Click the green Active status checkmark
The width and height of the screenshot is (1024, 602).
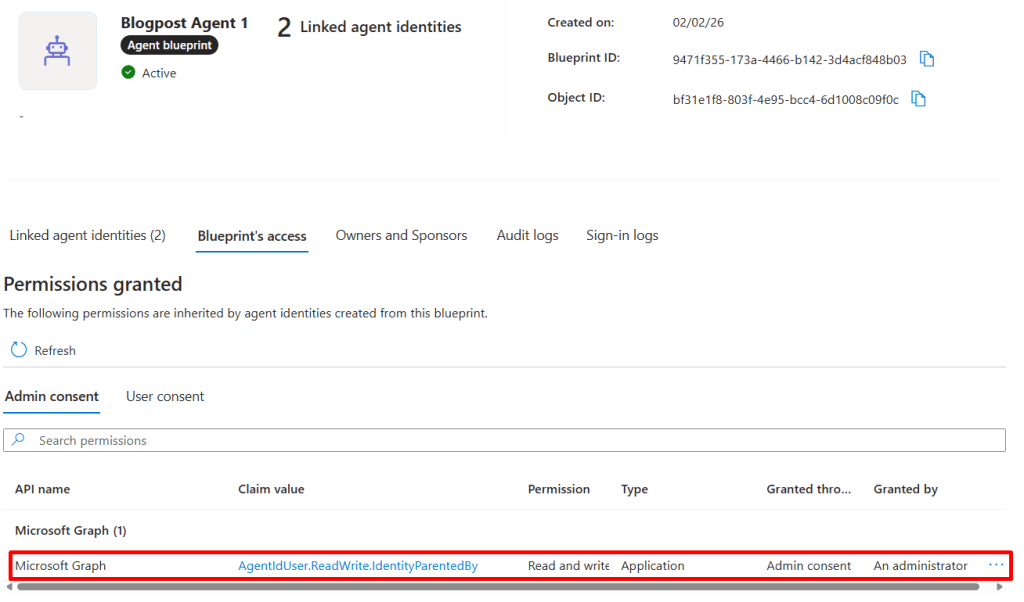tap(128, 73)
